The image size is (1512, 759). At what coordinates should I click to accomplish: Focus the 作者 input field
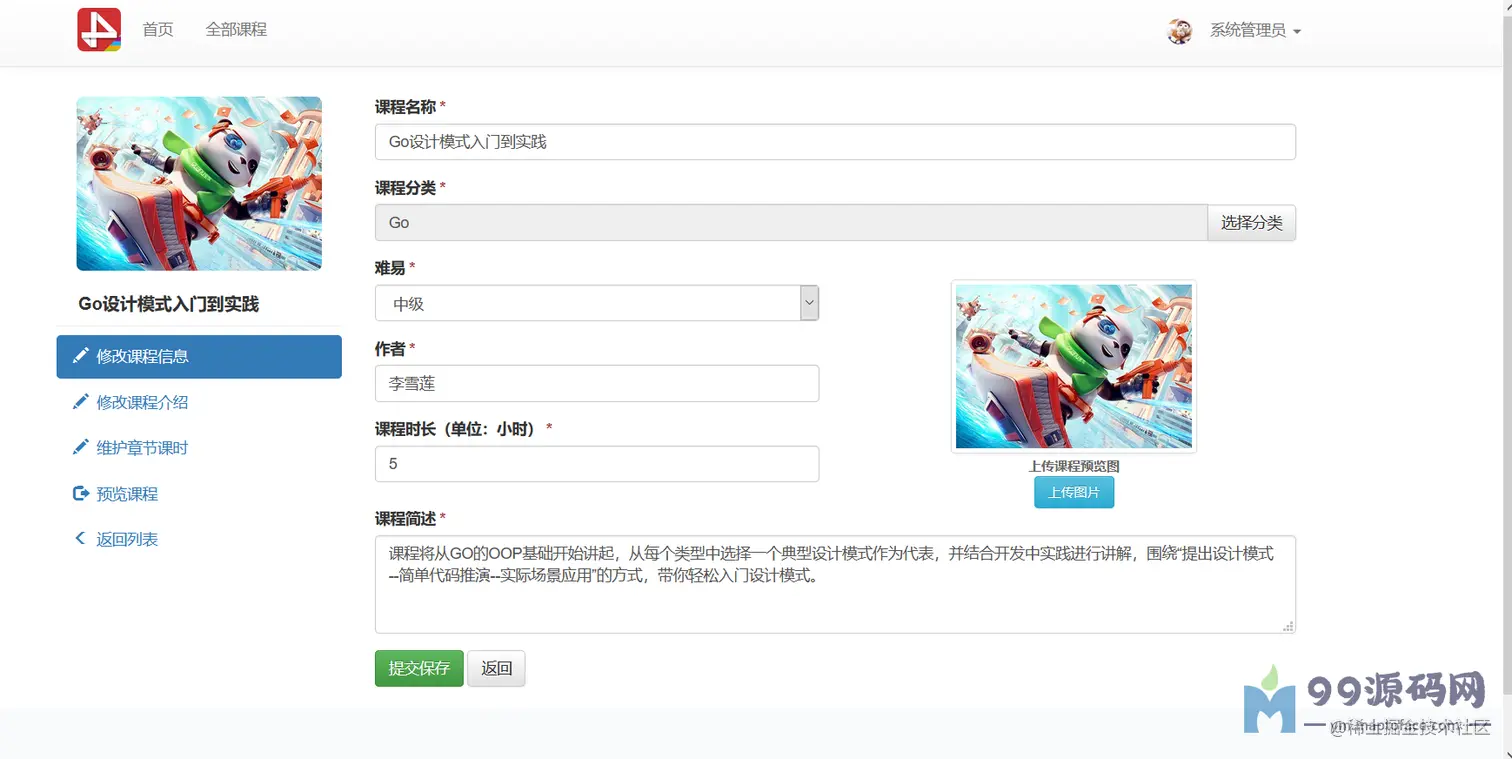597,383
